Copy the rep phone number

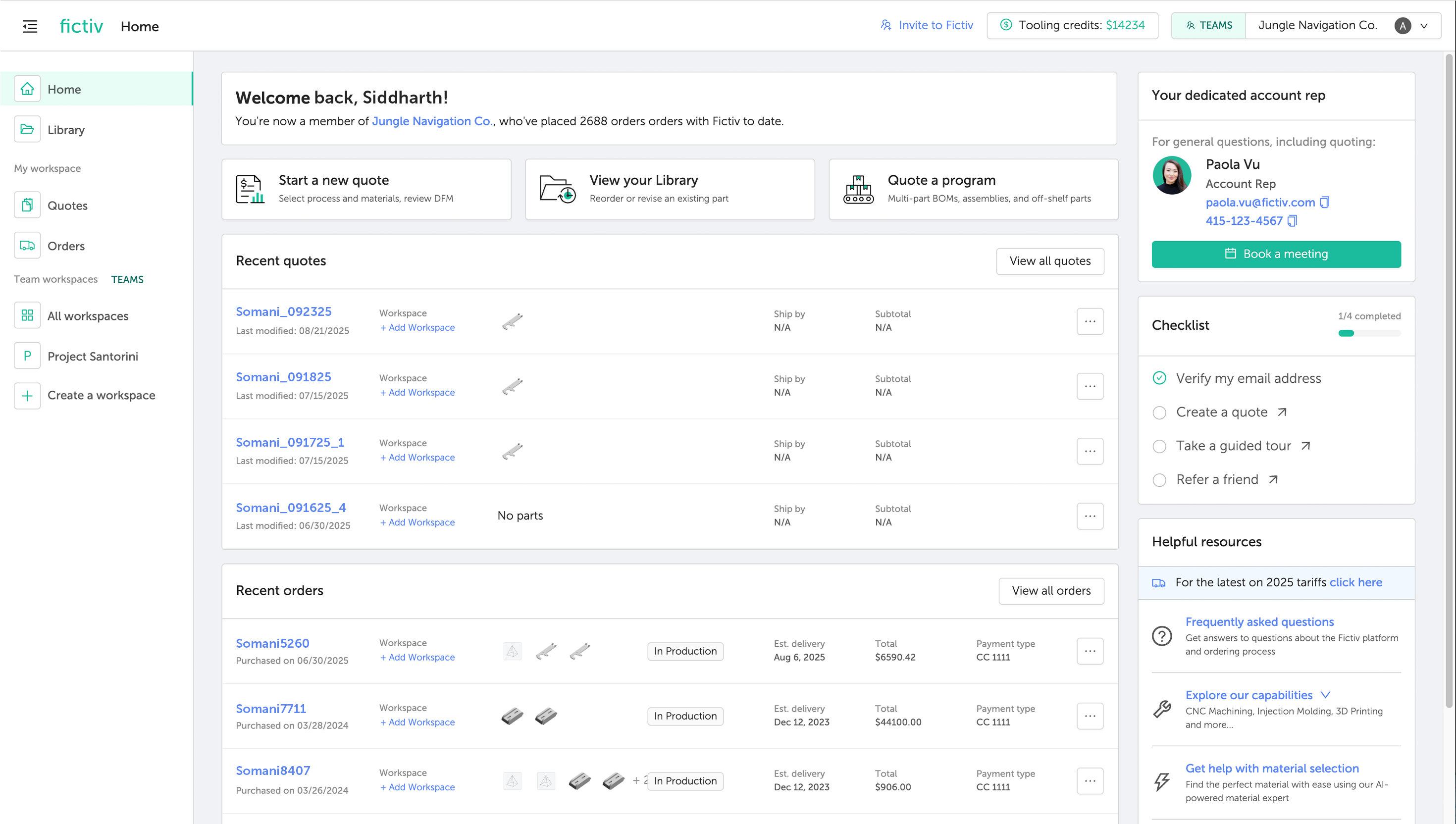coord(1292,221)
